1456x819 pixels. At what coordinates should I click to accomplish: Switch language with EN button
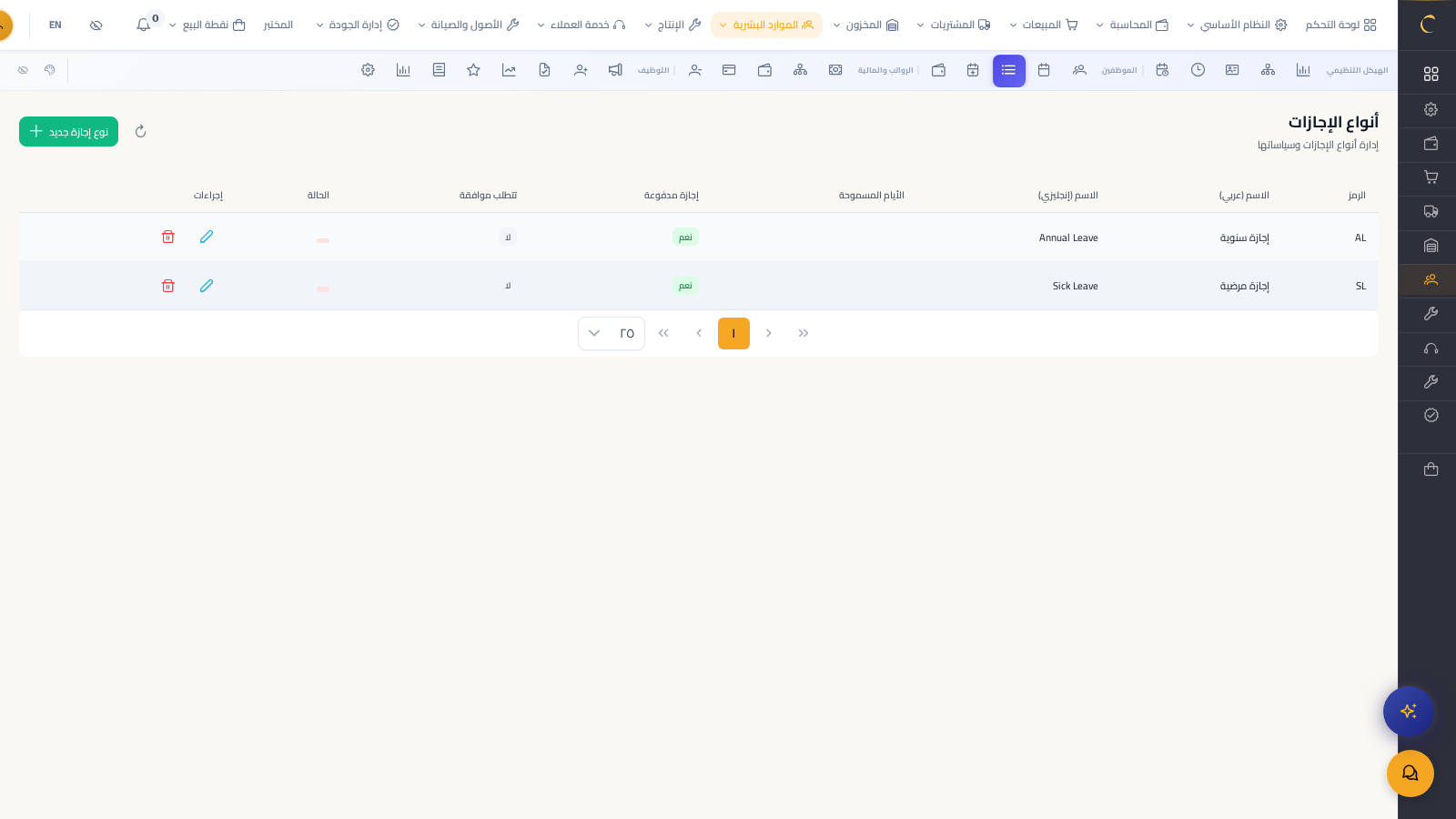tap(56, 25)
